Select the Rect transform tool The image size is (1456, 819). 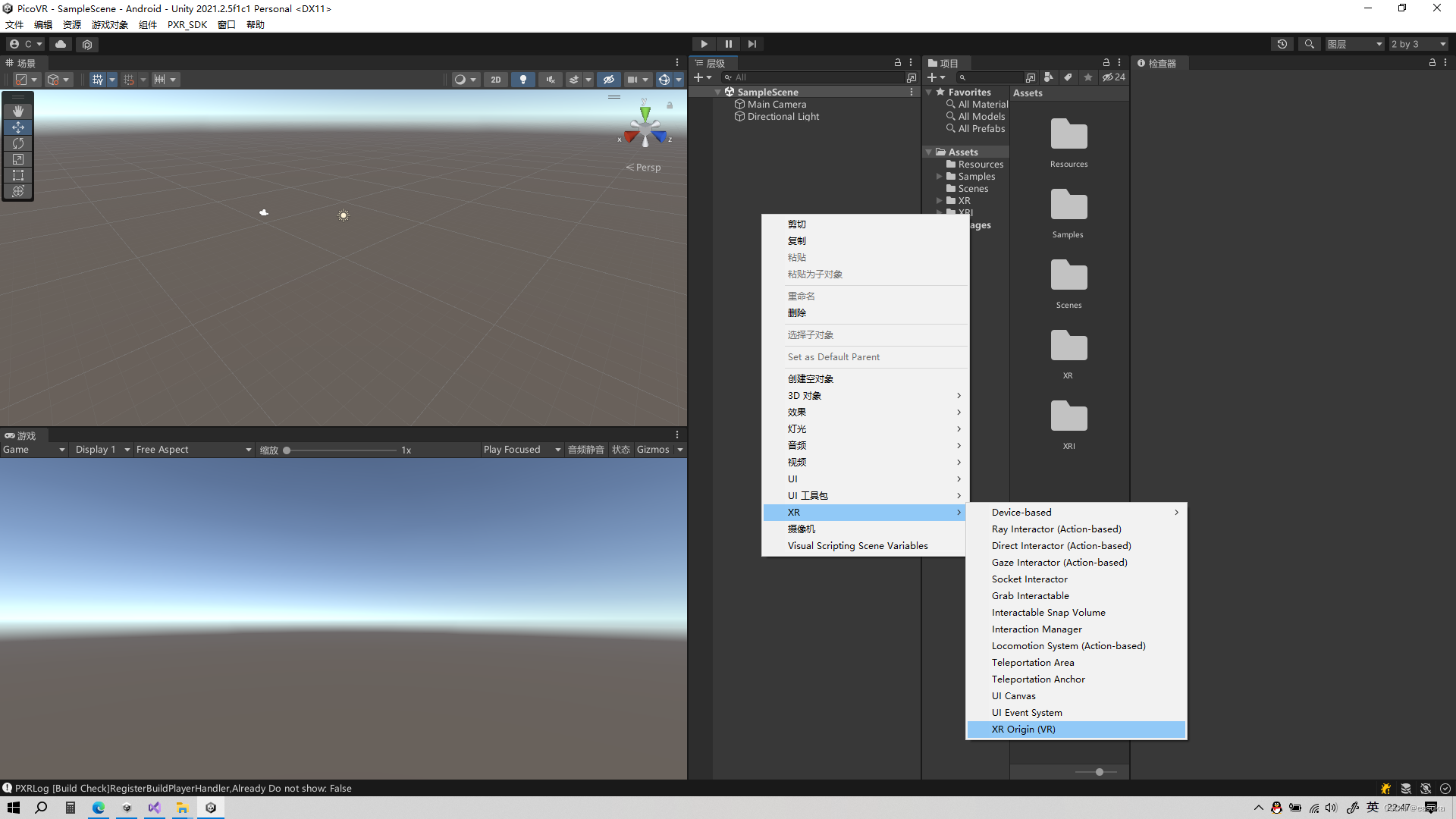click(18, 175)
